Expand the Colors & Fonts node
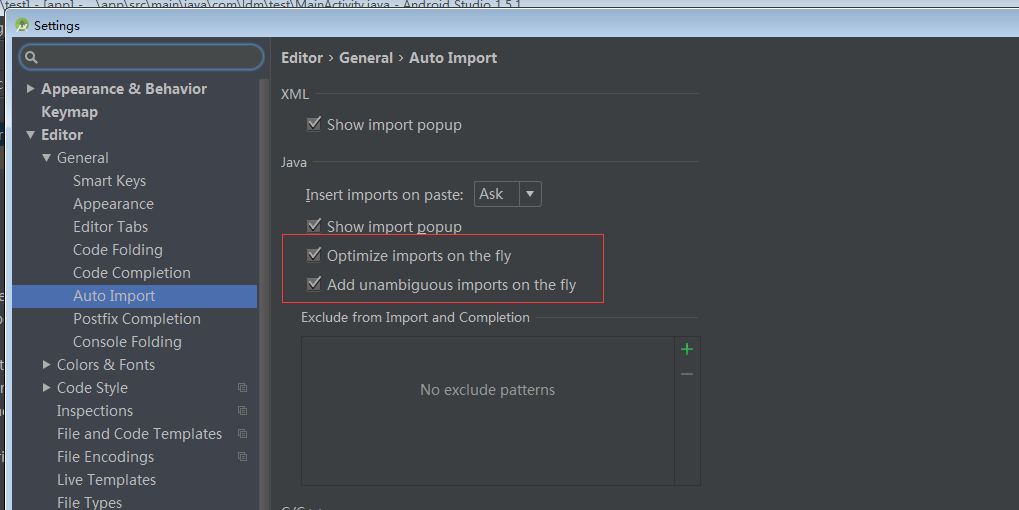The width and height of the screenshot is (1019, 510). coord(47,365)
